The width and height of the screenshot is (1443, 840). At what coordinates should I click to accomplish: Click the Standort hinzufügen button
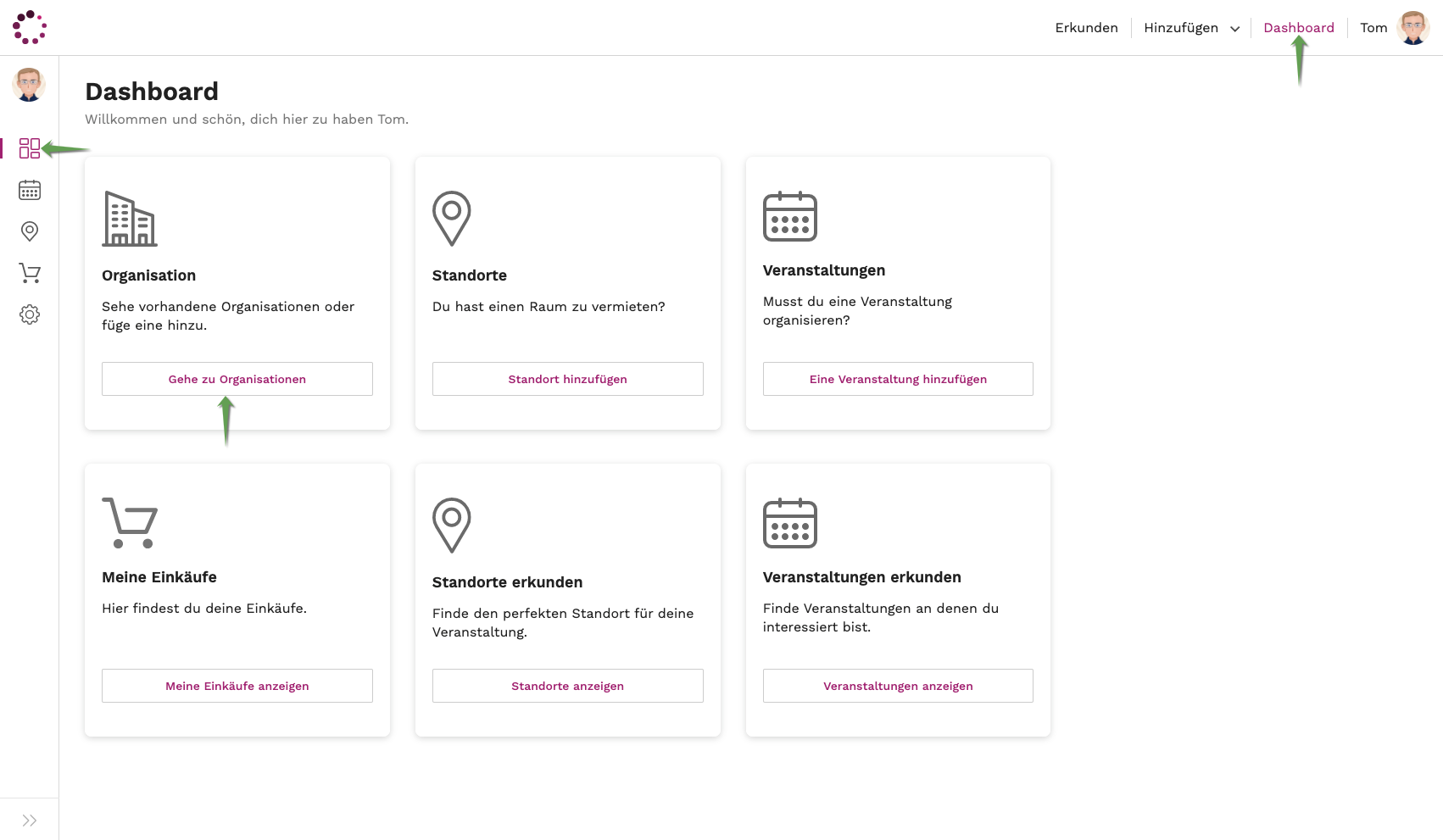pyautogui.click(x=567, y=379)
